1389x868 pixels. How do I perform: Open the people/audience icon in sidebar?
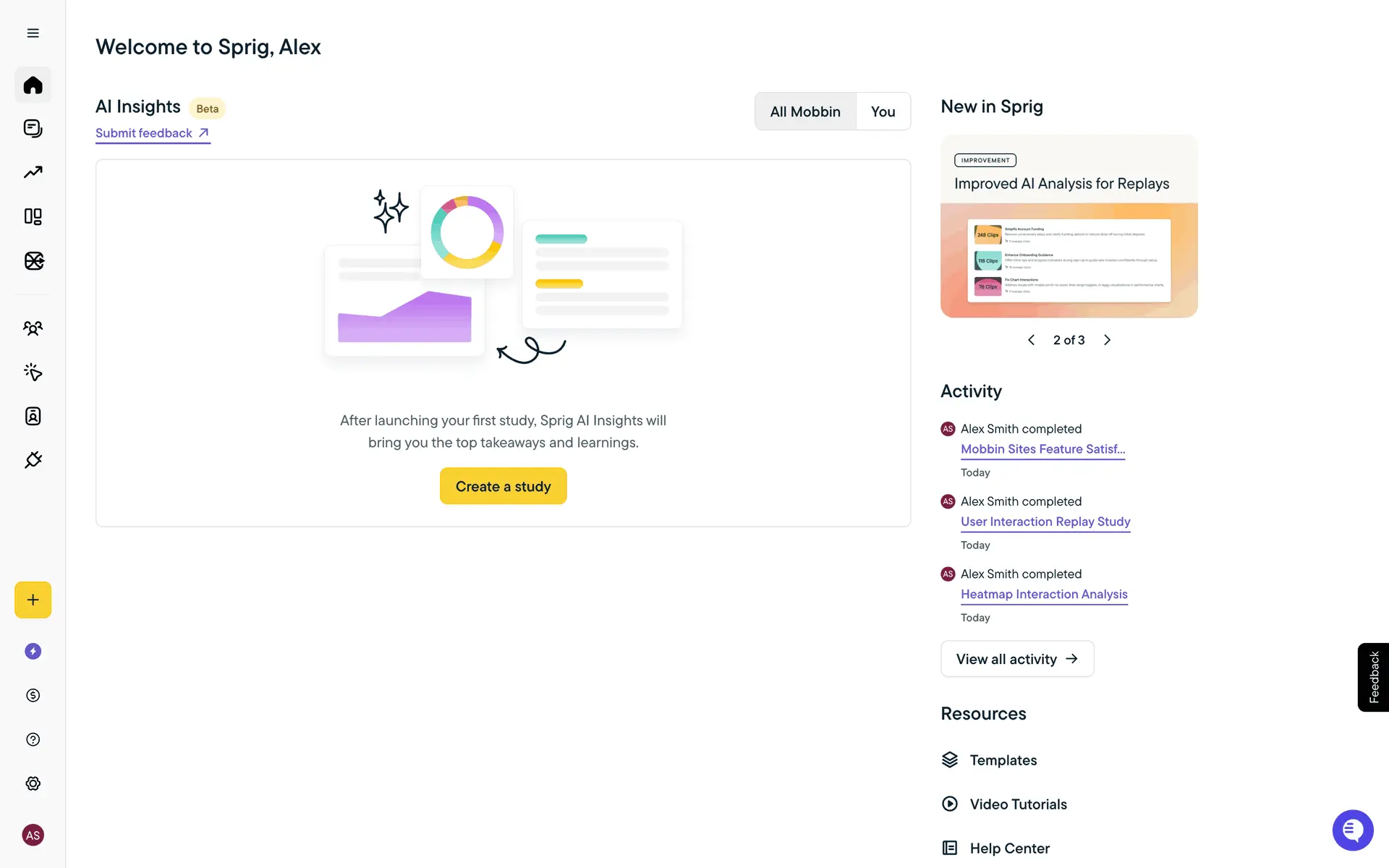click(x=33, y=328)
